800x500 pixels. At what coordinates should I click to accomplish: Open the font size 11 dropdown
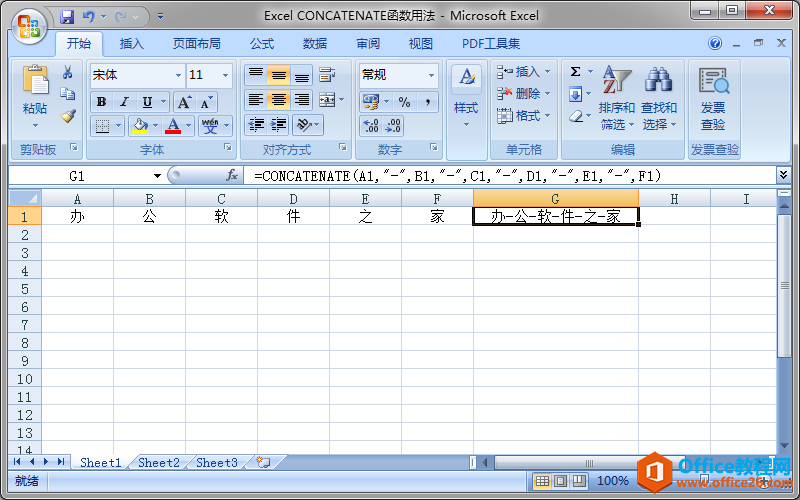[226, 75]
